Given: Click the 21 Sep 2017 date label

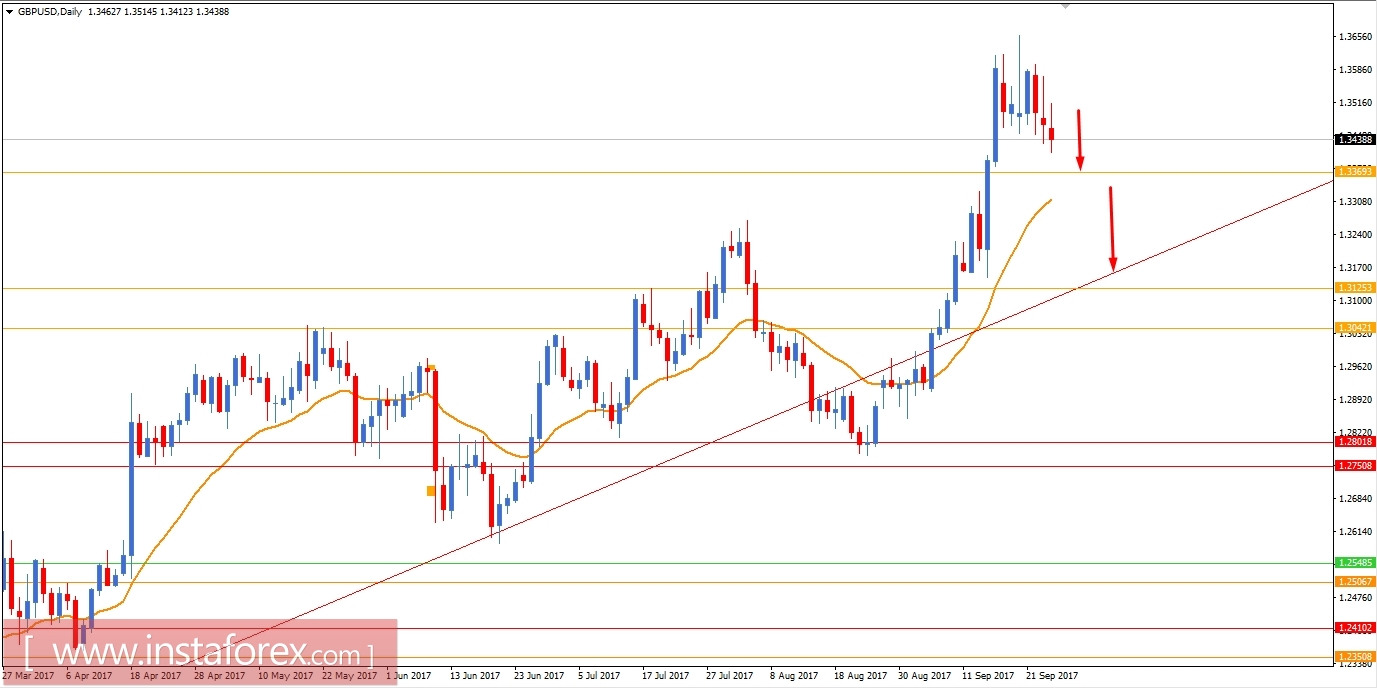Looking at the screenshot, I should coord(1052,676).
